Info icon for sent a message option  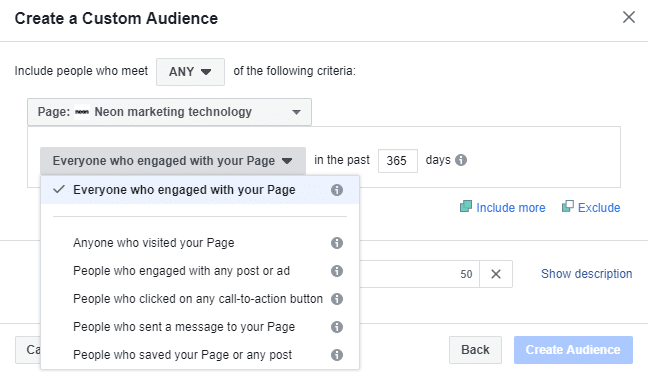click(337, 327)
